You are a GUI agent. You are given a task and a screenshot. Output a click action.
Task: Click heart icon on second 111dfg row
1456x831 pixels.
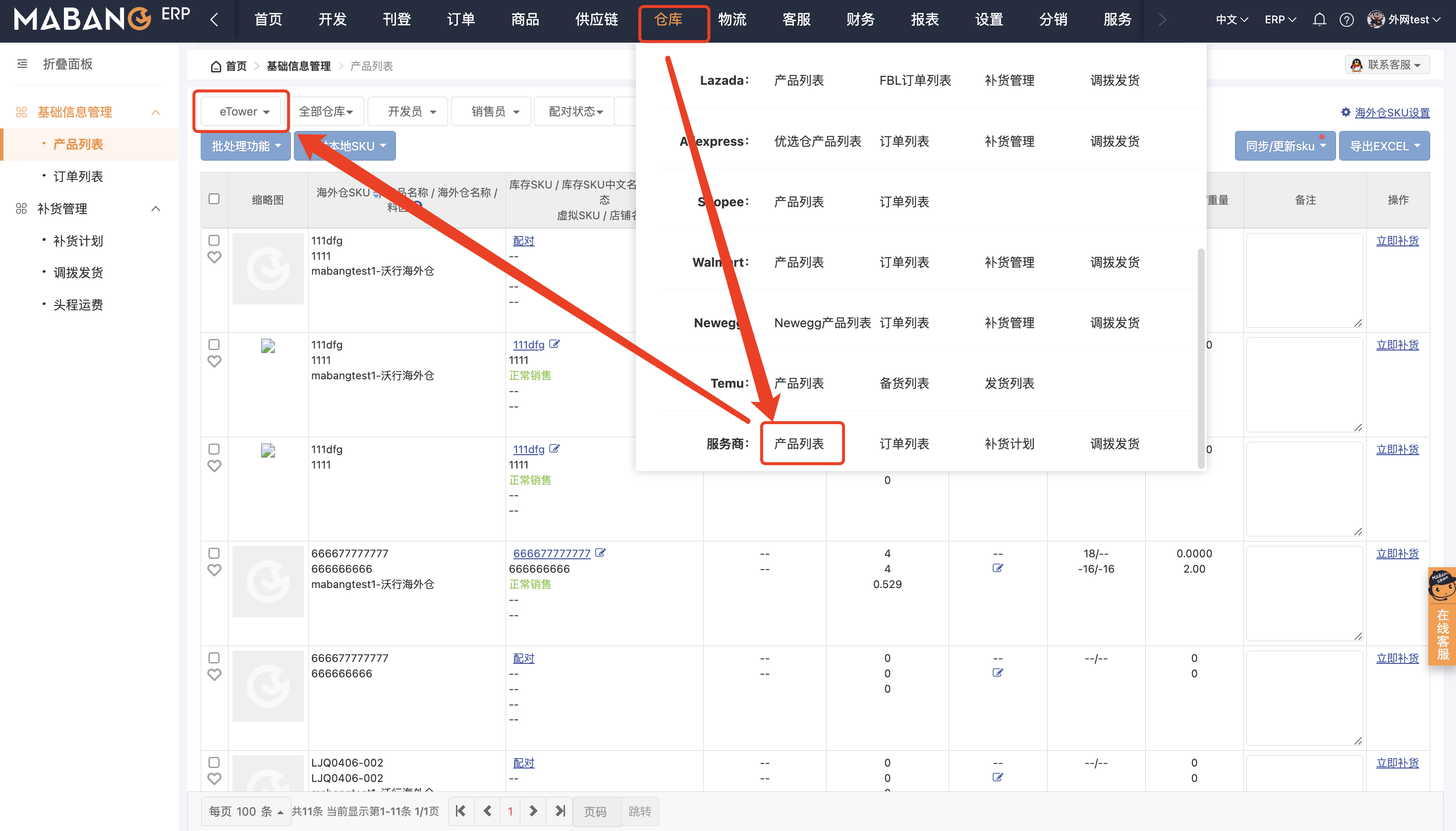215,361
